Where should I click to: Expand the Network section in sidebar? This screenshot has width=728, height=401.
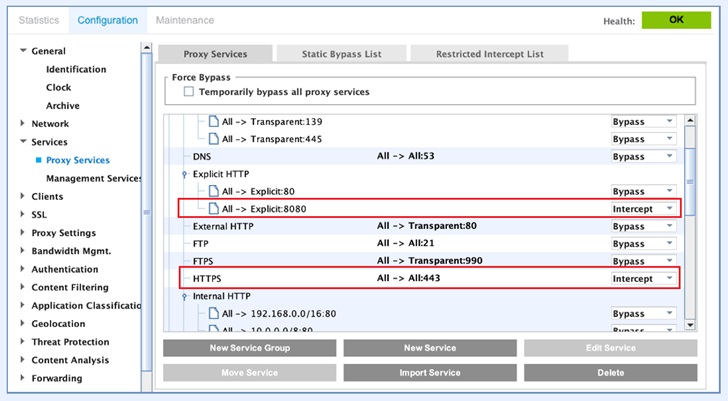[x=24, y=124]
